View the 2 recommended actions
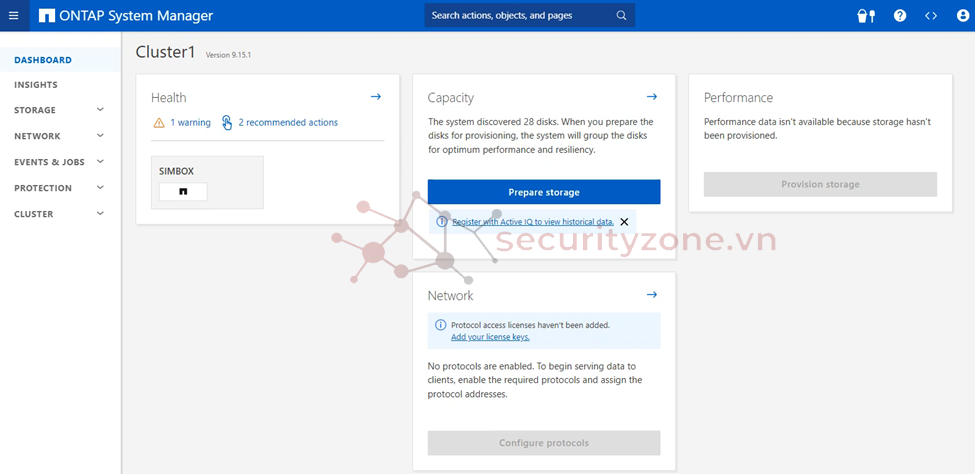Image resolution: width=975 pixels, height=474 pixels. click(x=287, y=123)
